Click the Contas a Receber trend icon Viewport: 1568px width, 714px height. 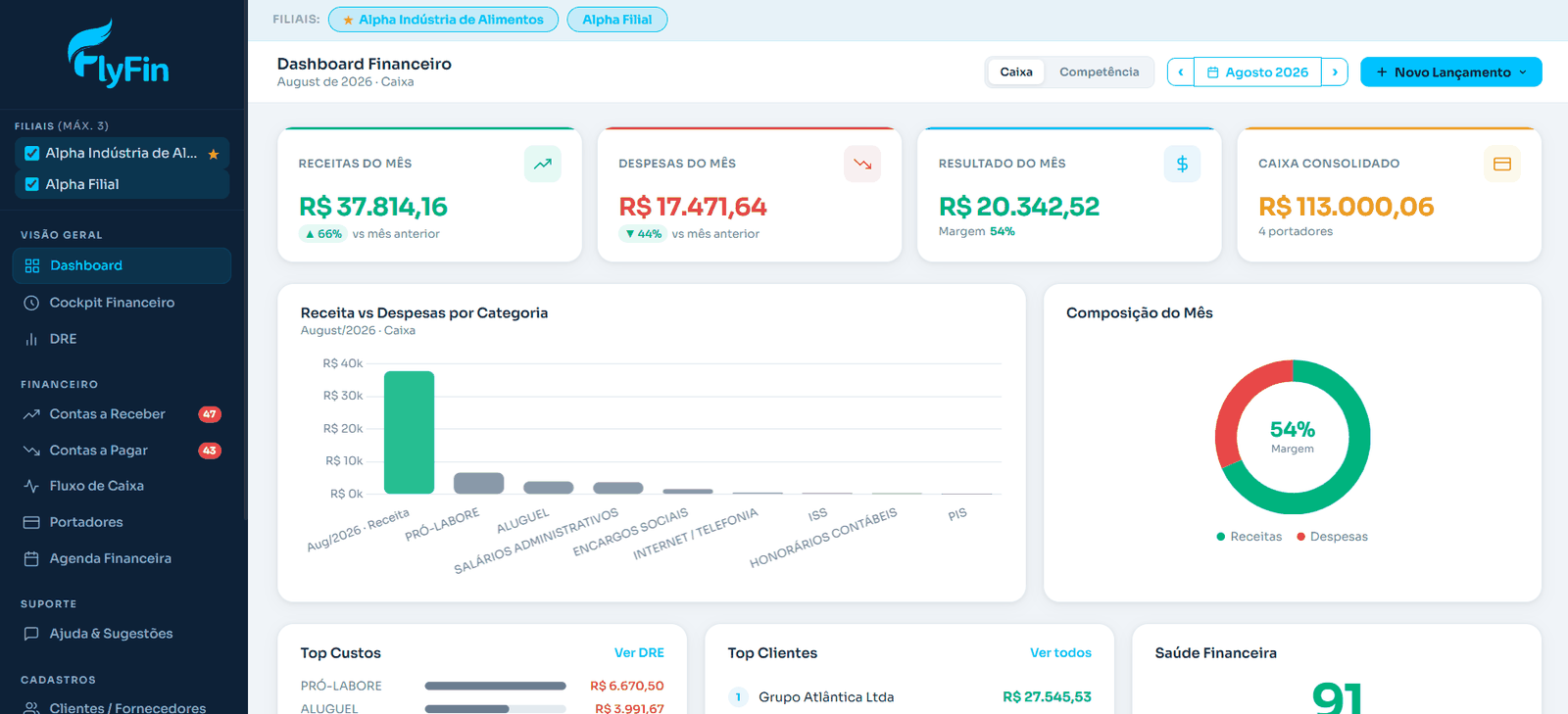(31, 414)
